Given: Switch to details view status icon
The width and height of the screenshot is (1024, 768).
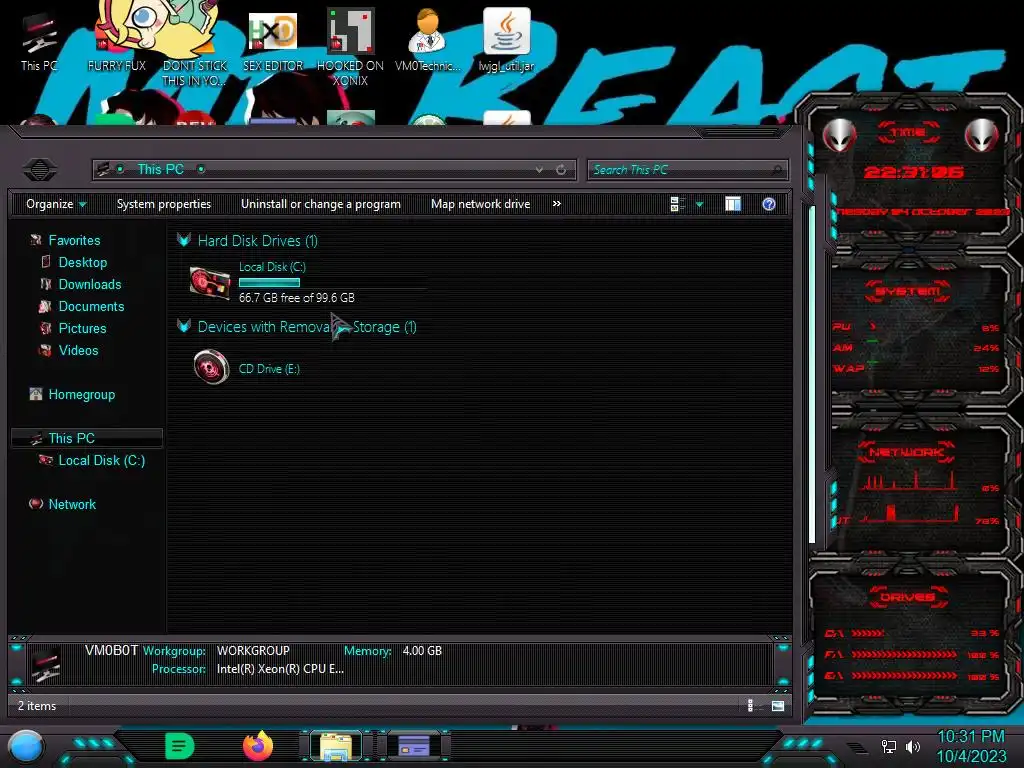Looking at the screenshot, I should coord(751,705).
